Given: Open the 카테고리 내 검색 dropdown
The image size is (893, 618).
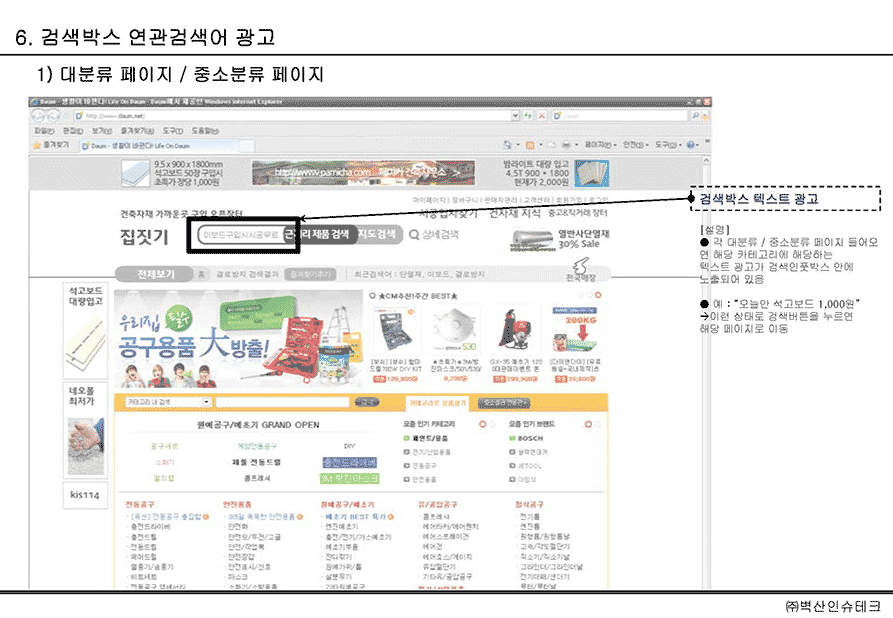Looking at the screenshot, I should click(x=206, y=402).
